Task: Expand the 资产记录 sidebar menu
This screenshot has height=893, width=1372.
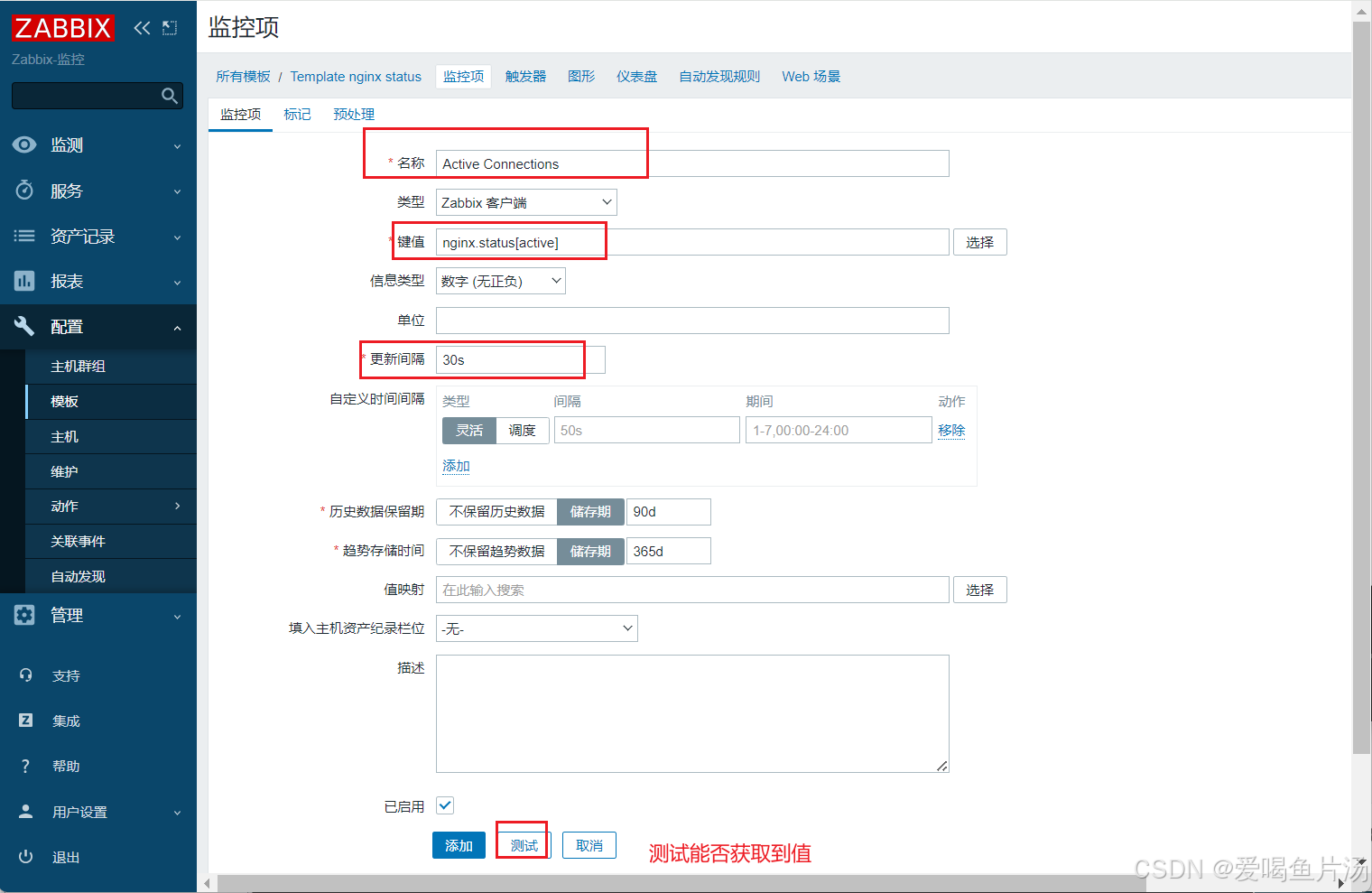Action: coord(177,237)
